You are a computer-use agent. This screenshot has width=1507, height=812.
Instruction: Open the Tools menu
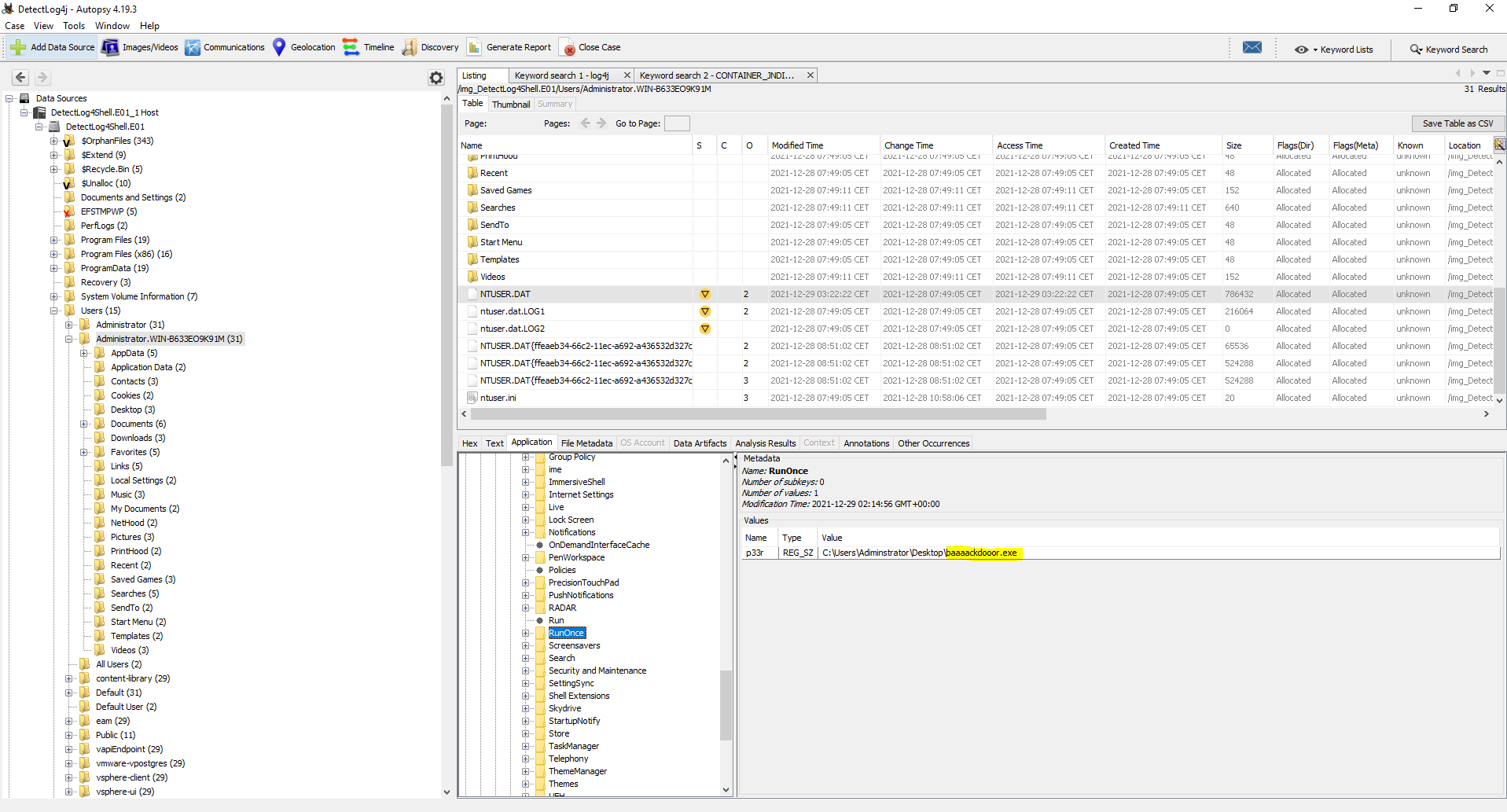tap(73, 26)
